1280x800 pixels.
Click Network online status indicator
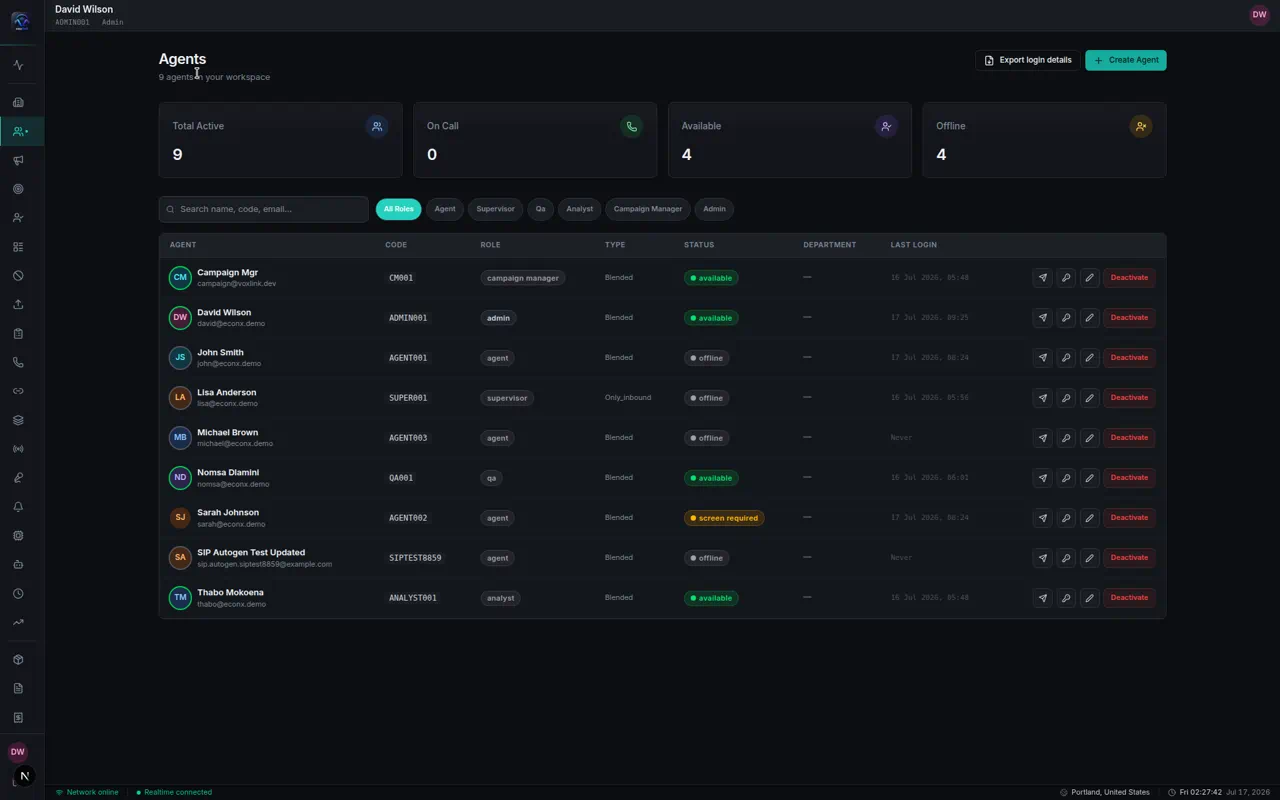(87, 792)
